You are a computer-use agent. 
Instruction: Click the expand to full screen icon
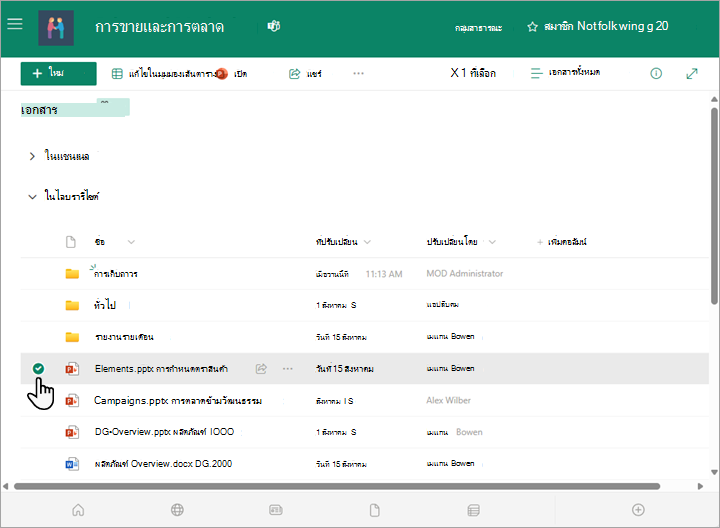[x=692, y=73]
